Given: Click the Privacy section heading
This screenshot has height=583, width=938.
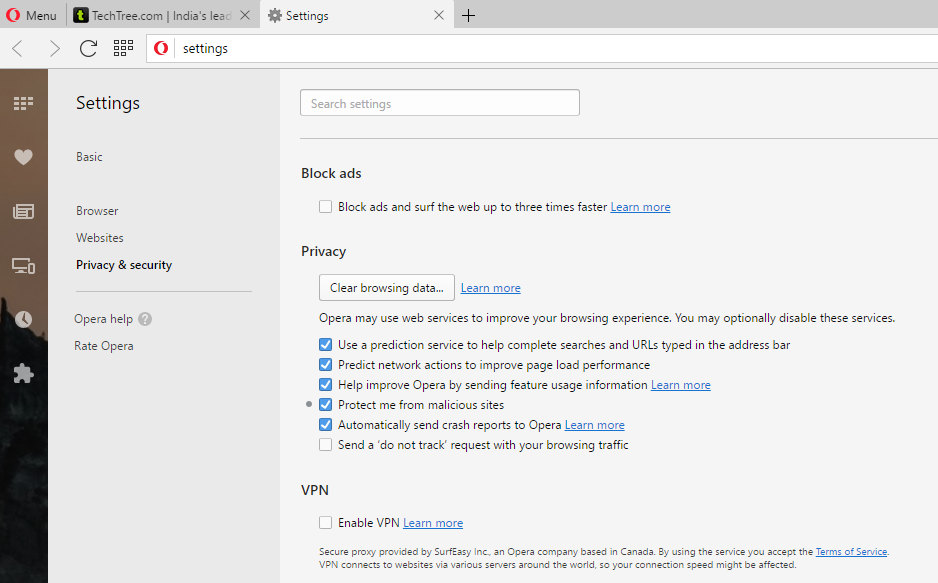Looking at the screenshot, I should 324,252.
